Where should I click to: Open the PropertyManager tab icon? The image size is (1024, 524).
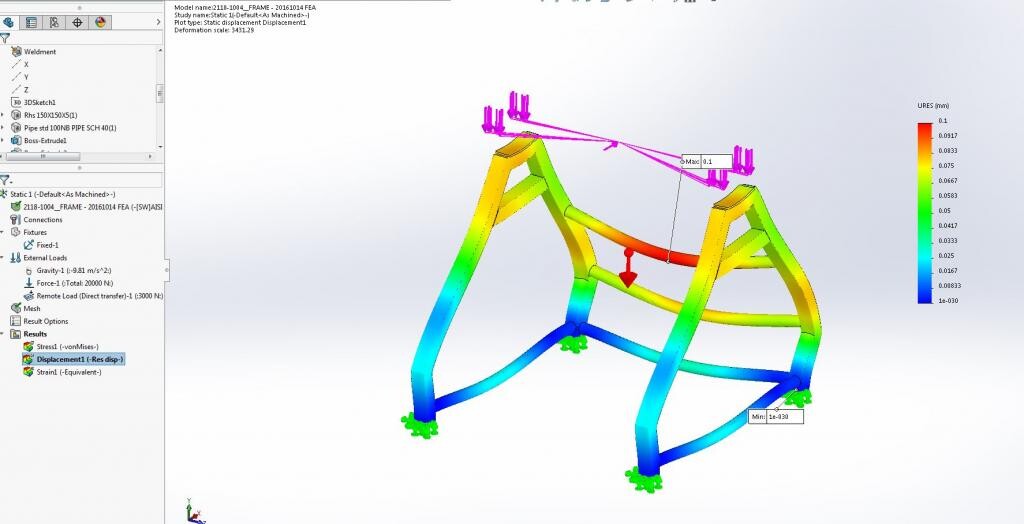click(32, 21)
